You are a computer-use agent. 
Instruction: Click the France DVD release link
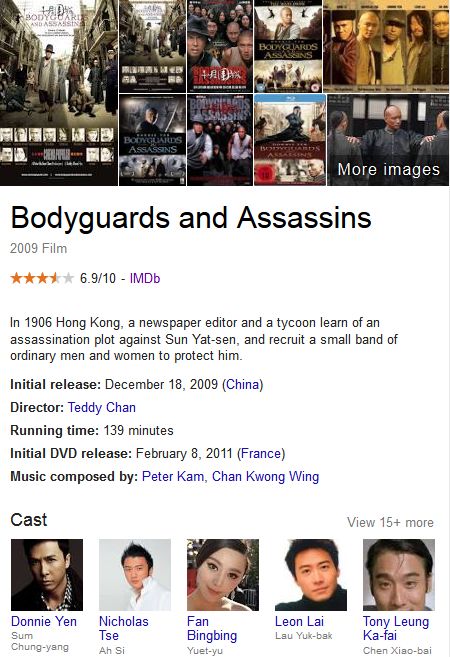[261, 453]
